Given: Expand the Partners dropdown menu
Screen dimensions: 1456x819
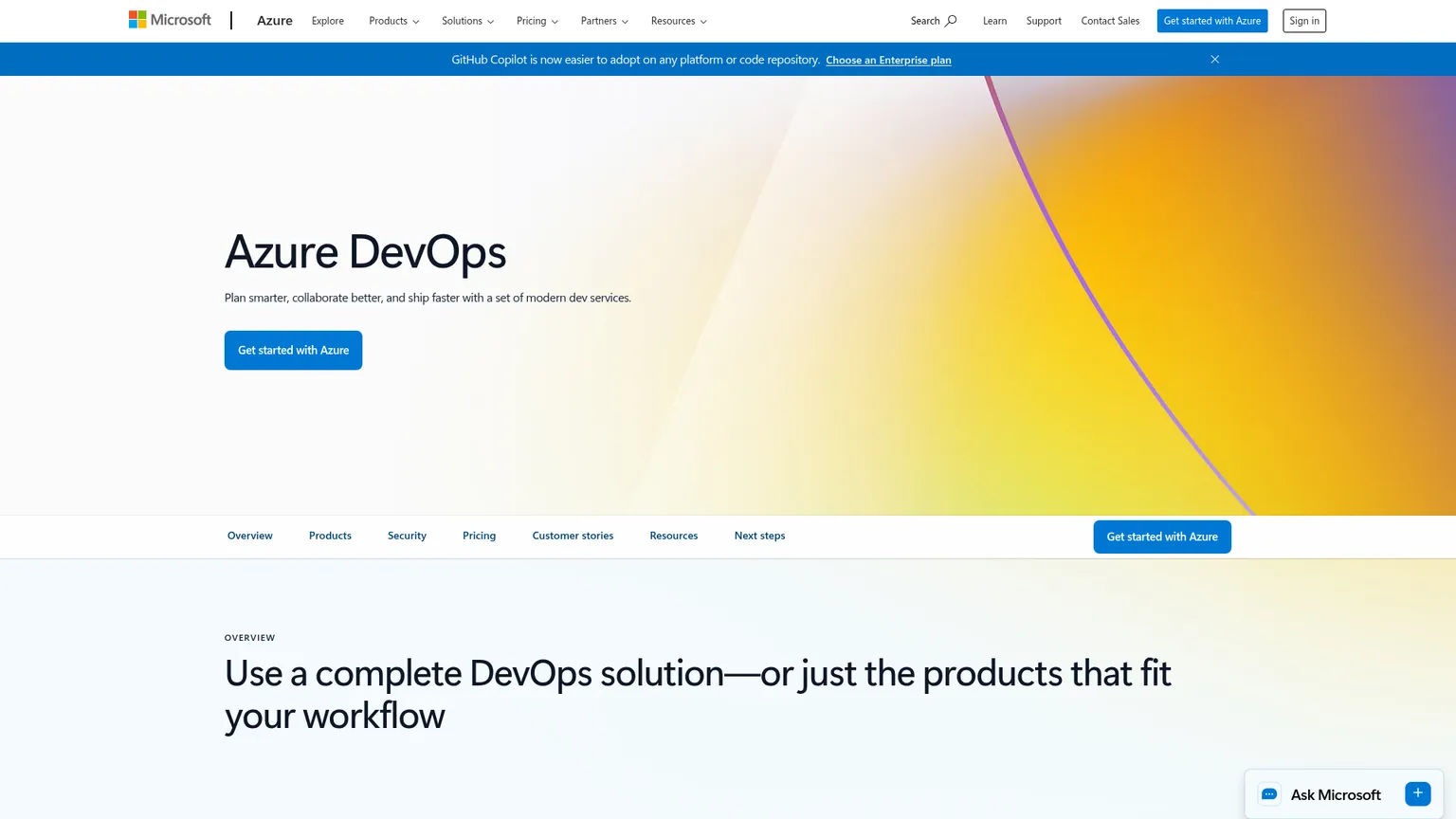Looking at the screenshot, I should pos(605,21).
